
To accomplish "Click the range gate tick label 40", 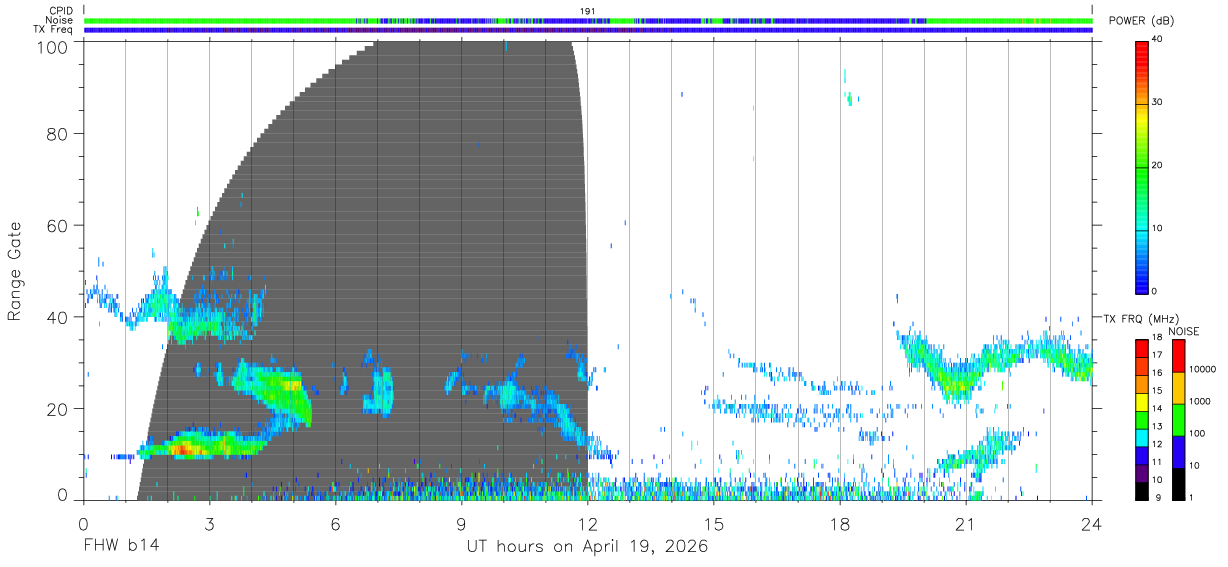I will (x=56, y=317).
